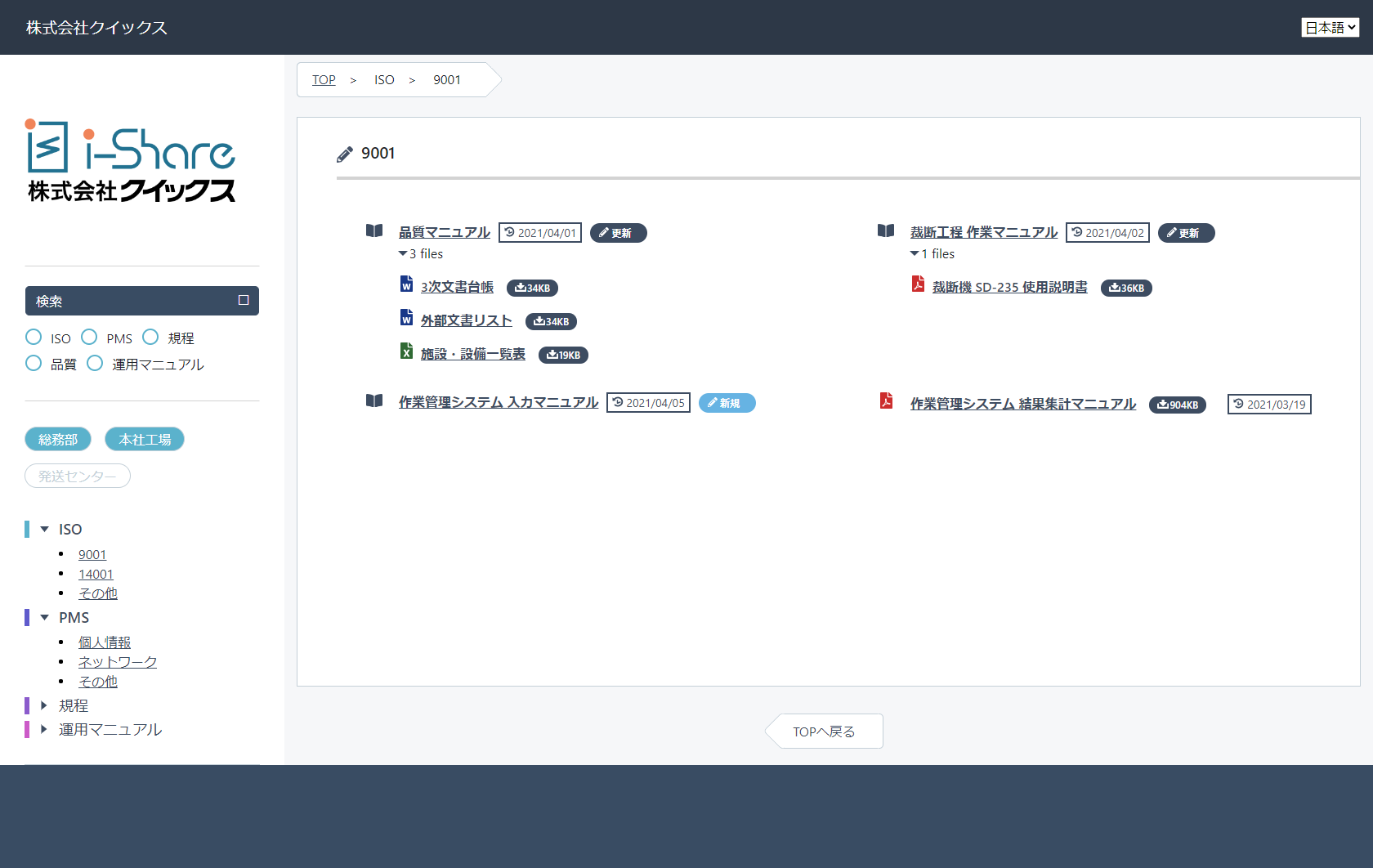The width and height of the screenshot is (1373, 868).
Task: Select the ISO radio button
Action: click(x=34, y=338)
